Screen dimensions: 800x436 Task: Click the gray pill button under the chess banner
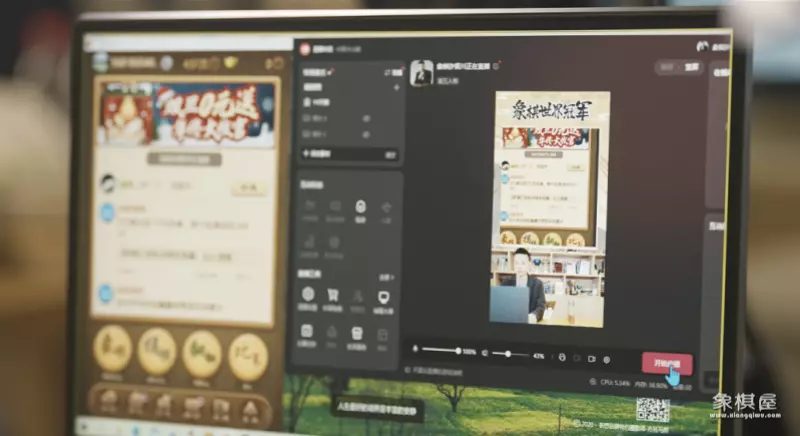pos(184,159)
